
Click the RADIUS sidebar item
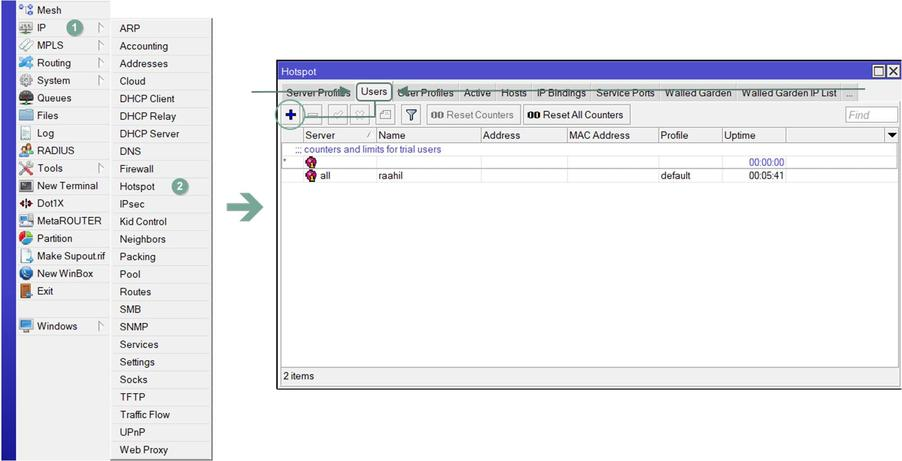[x=55, y=151]
